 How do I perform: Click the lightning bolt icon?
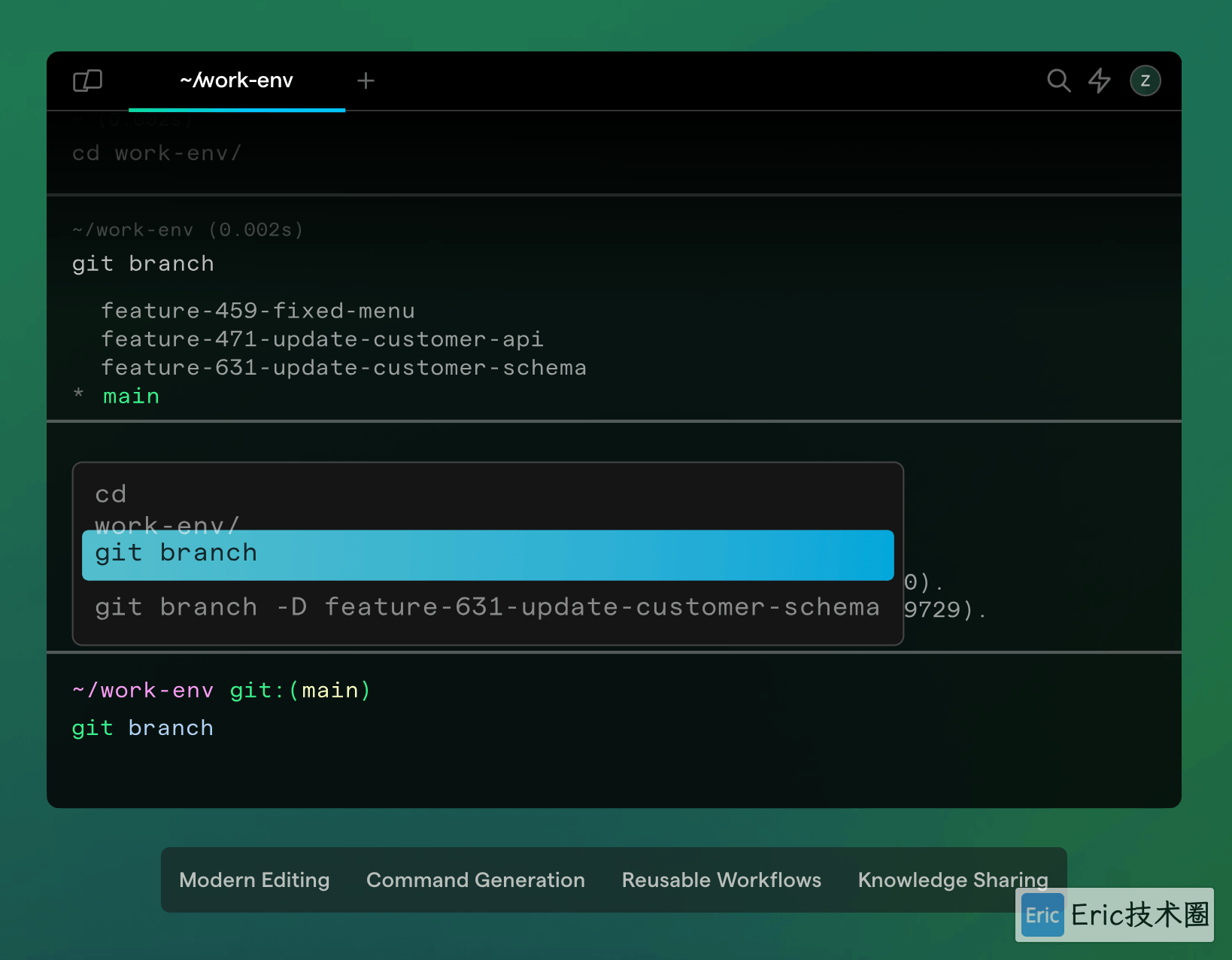[1100, 81]
